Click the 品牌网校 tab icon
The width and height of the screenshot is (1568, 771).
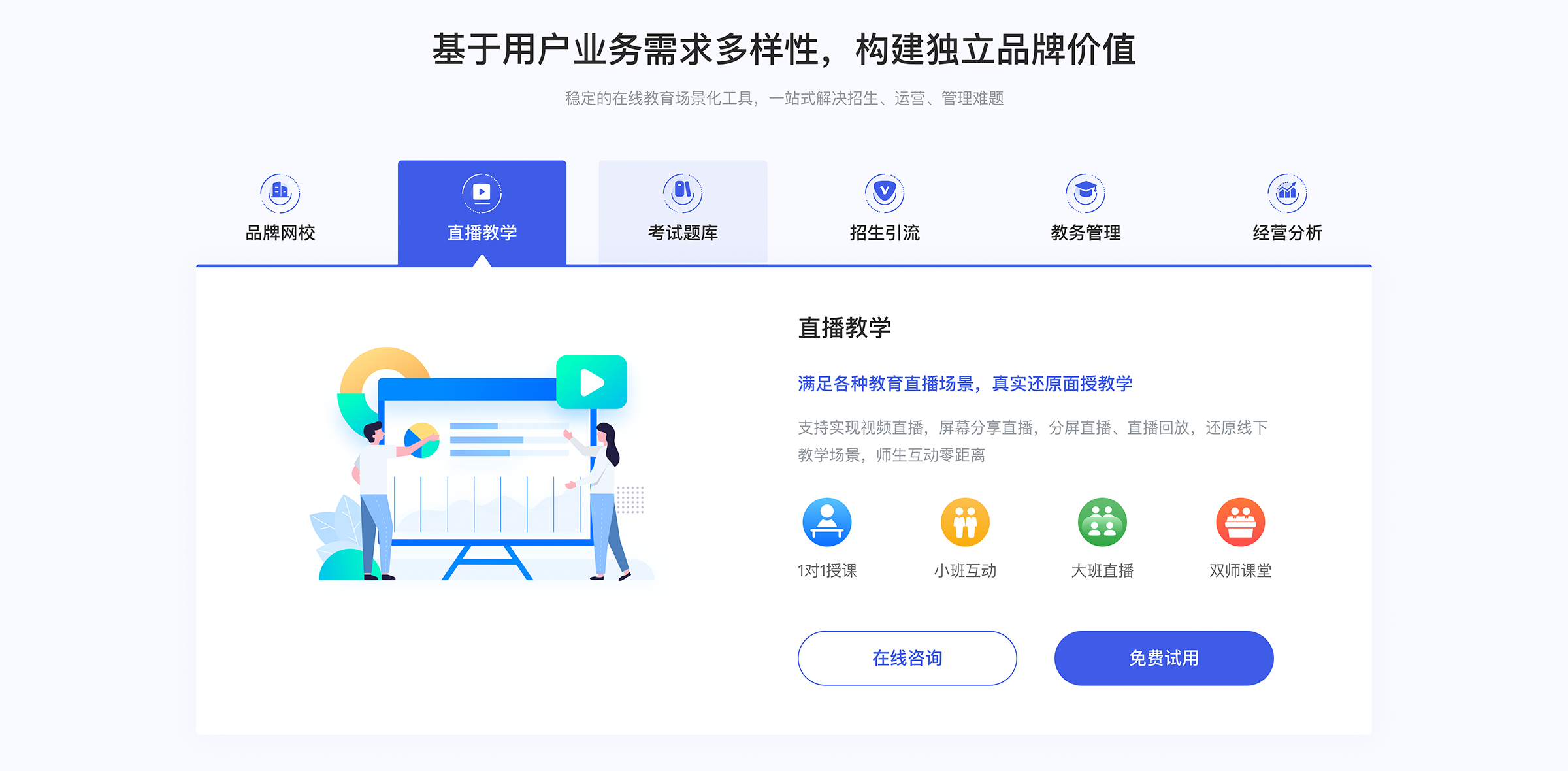pos(281,190)
